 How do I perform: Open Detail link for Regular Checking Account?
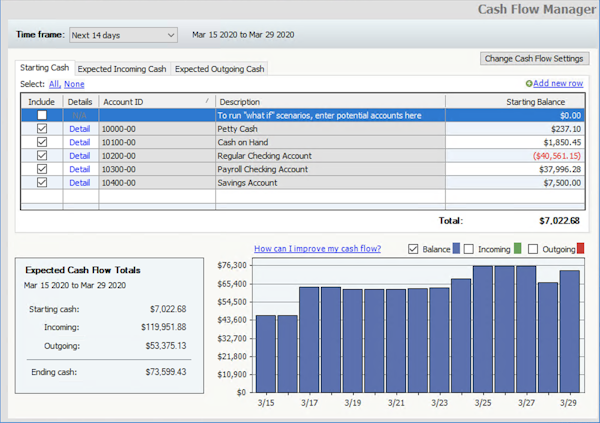pyautogui.click(x=79, y=156)
